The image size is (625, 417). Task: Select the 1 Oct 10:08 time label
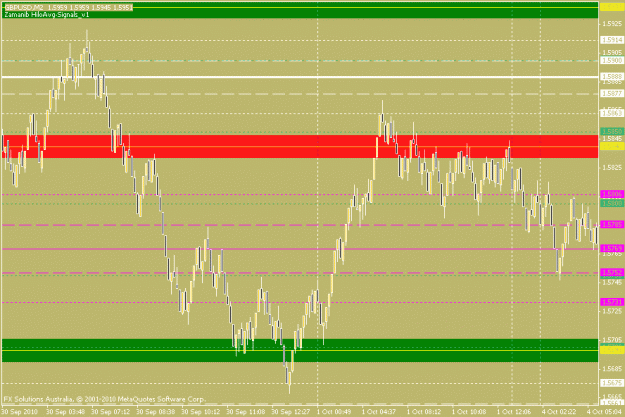[x=469, y=411]
